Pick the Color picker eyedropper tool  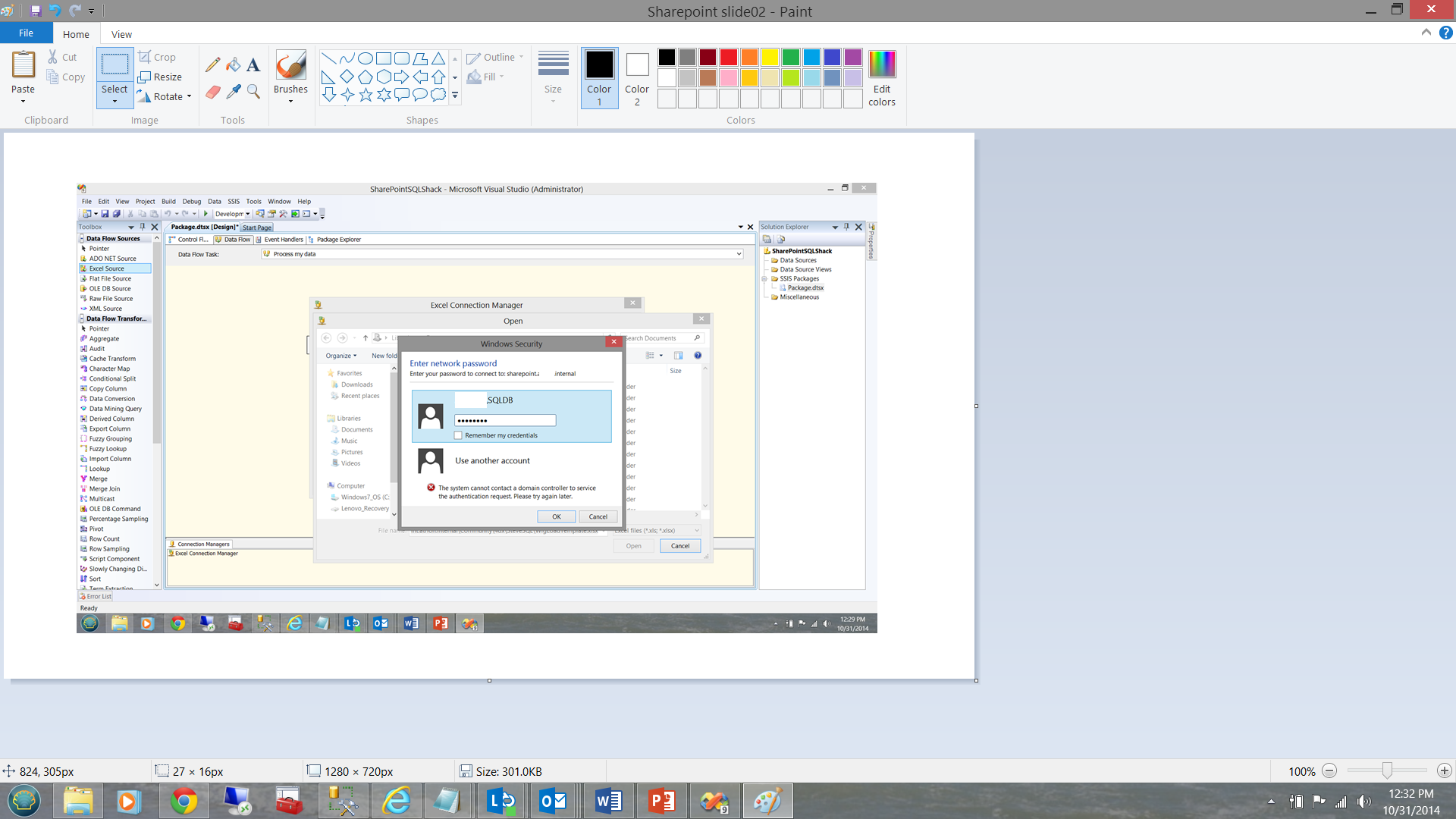tap(234, 92)
